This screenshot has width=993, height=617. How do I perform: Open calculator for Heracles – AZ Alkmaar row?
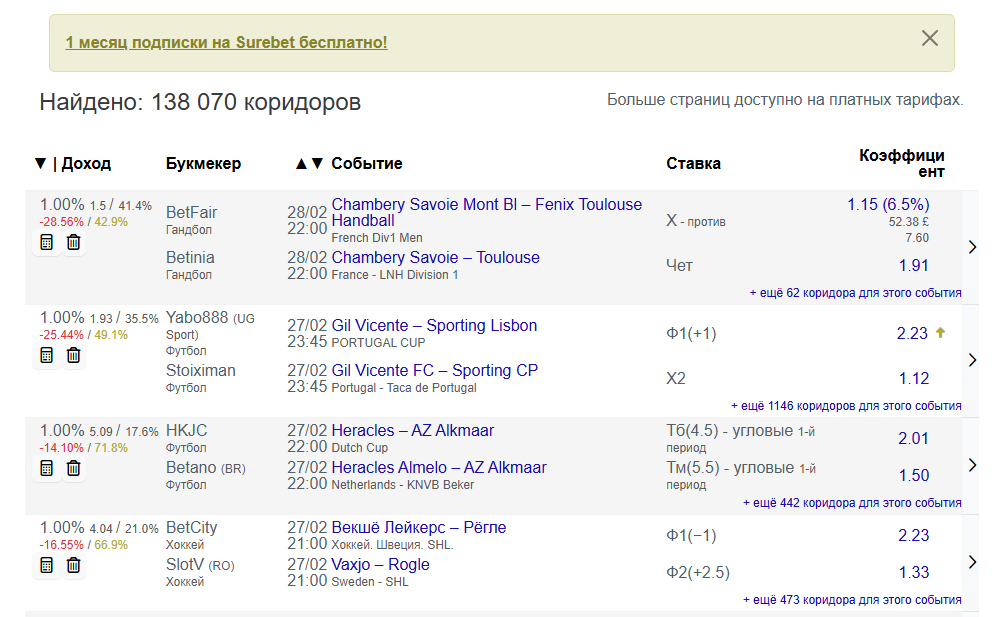pos(47,468)
